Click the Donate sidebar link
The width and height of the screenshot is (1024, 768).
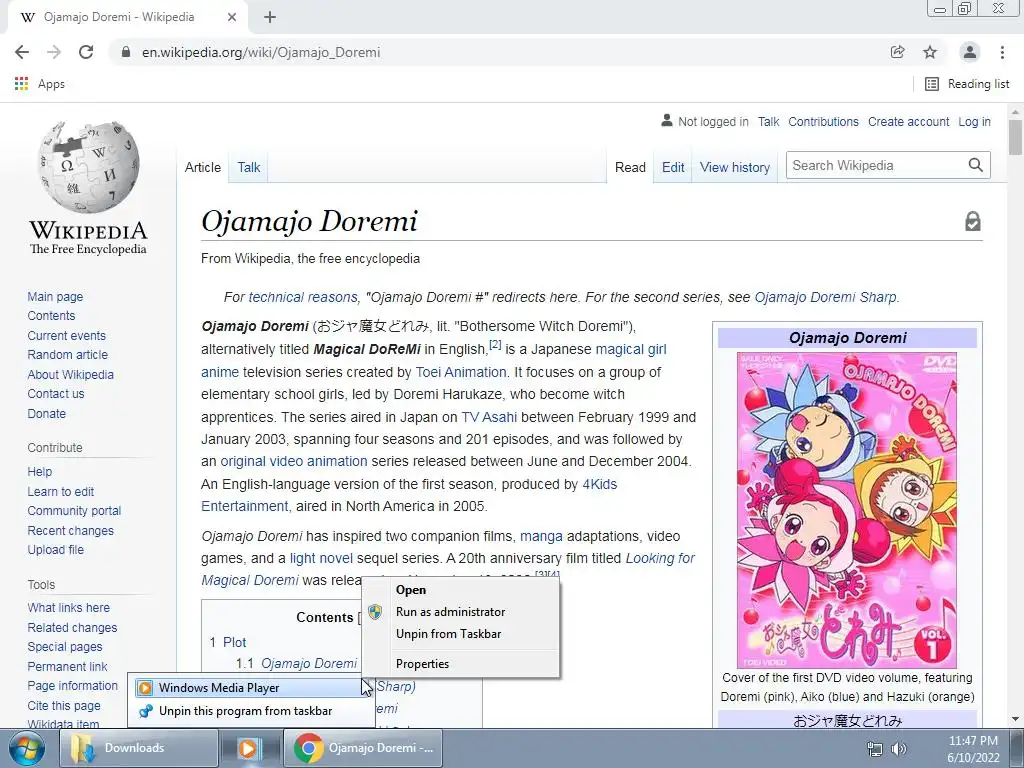(46, 413)
